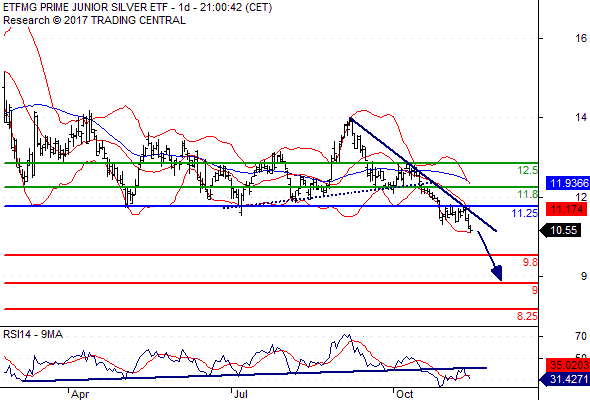Click the green 12.5 resistance label

(527, 170)
